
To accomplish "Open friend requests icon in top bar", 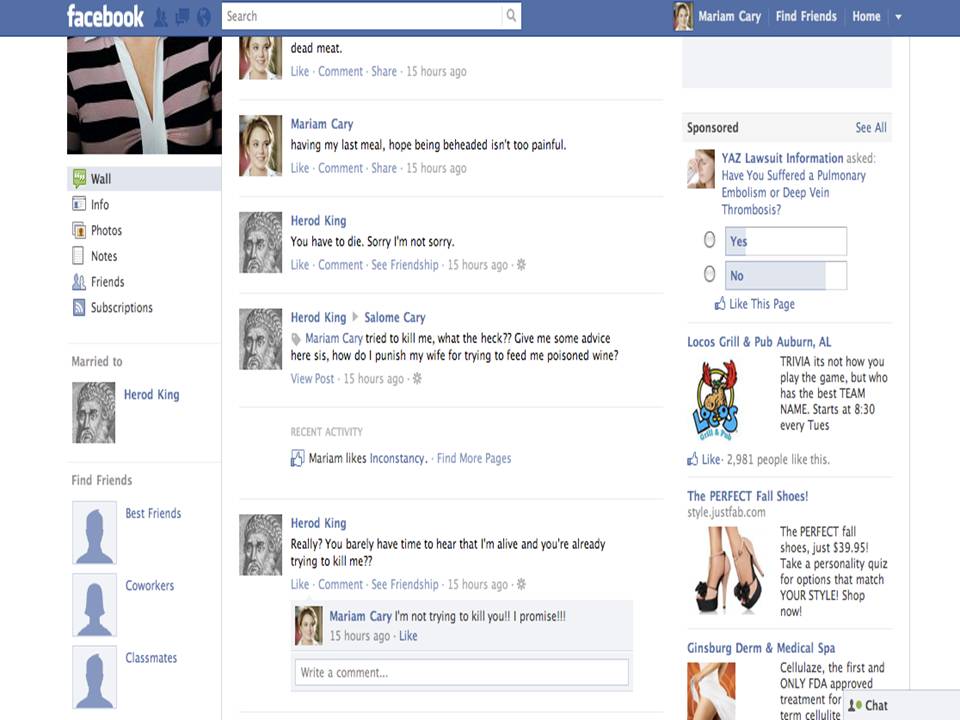I will tap(161, 17).
